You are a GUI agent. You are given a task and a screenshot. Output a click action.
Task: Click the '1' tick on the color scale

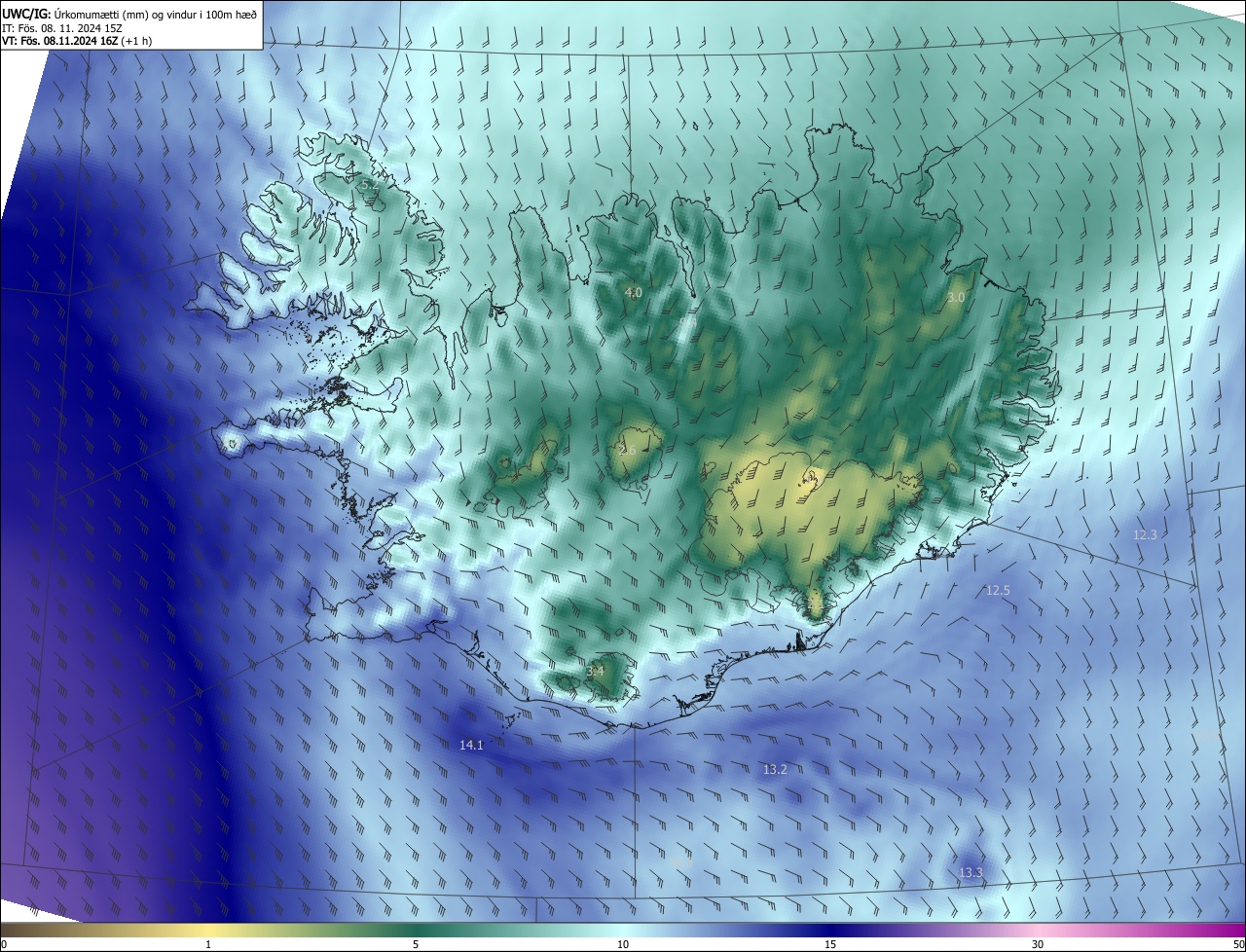pos(208,944)
